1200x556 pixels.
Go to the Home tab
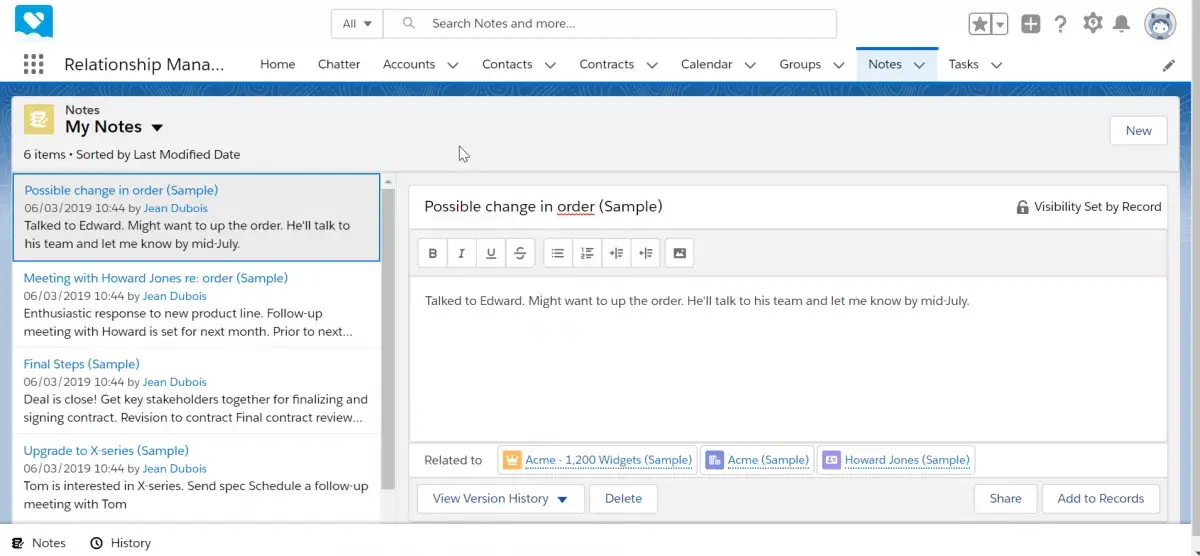[278, 64]
